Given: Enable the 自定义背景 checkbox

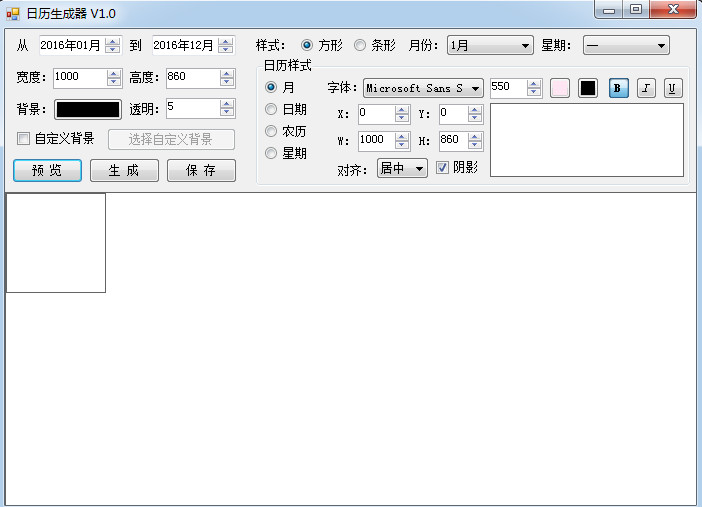Looking at the screenshot, I should coord(23,138).
